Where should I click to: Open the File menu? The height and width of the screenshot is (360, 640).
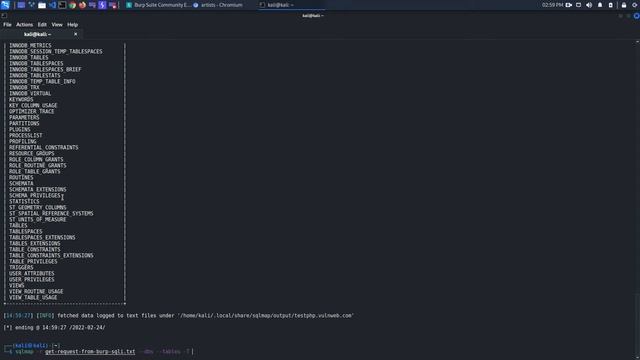(x=7, y=24)
